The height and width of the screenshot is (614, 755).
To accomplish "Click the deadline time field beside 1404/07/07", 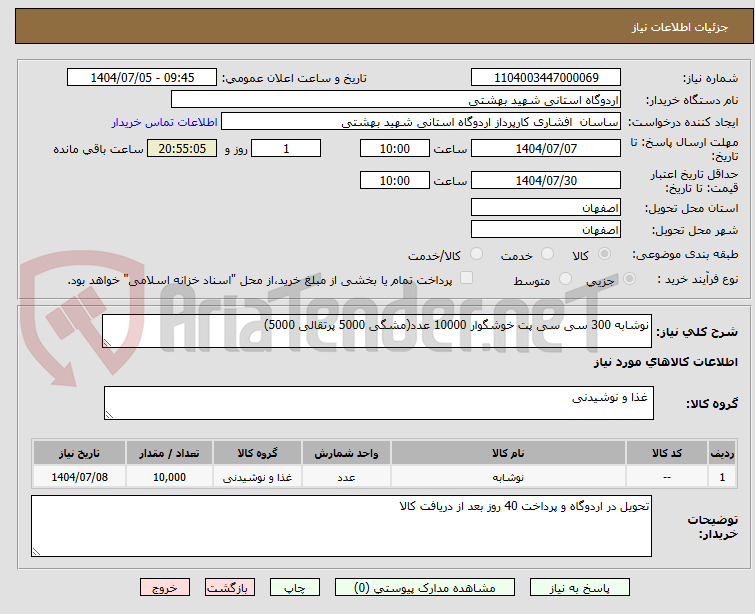I will tap(395, 148).
